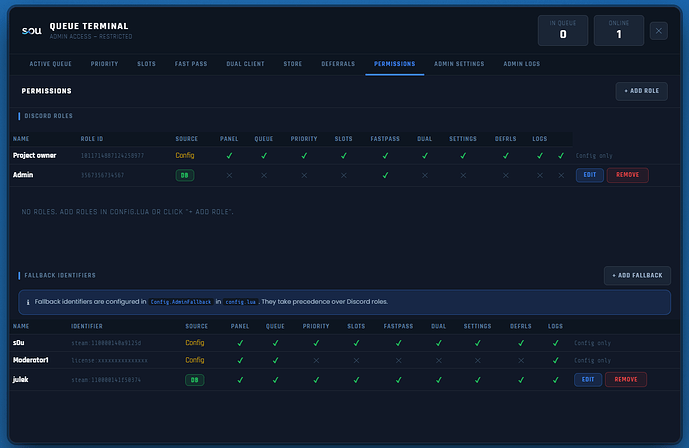Click the Add Fallback button

[637, 275]
